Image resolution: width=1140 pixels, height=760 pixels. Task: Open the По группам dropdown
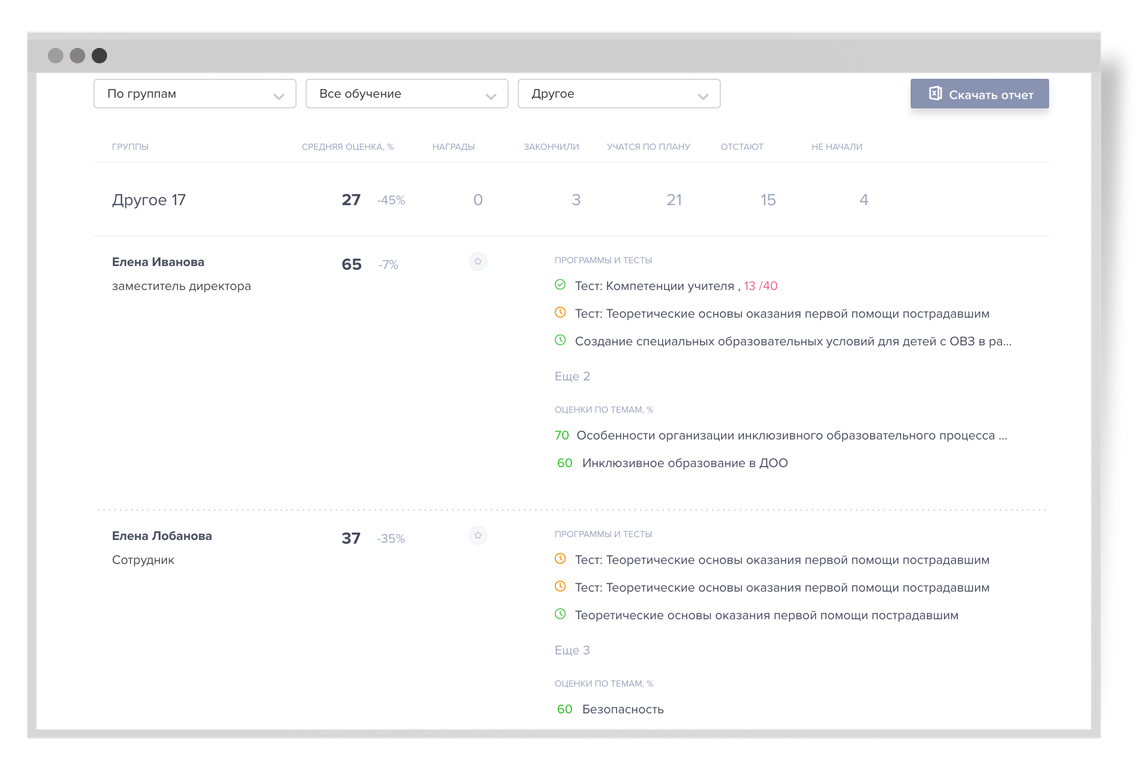pos(195,94)
